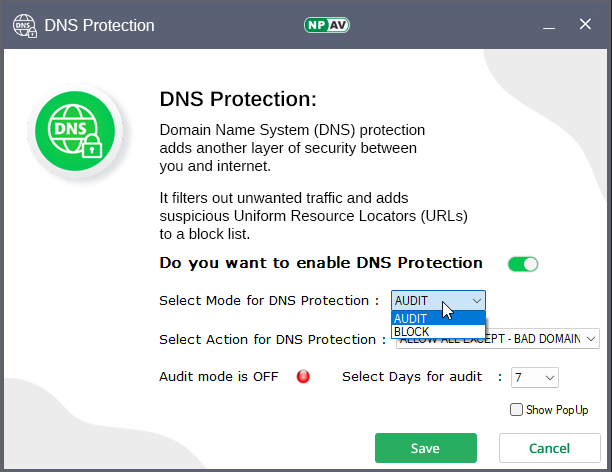Screen dimensions: 612x472
Task: Disable the DNS Protection toggle switch
Action: [x=522, y=264]
